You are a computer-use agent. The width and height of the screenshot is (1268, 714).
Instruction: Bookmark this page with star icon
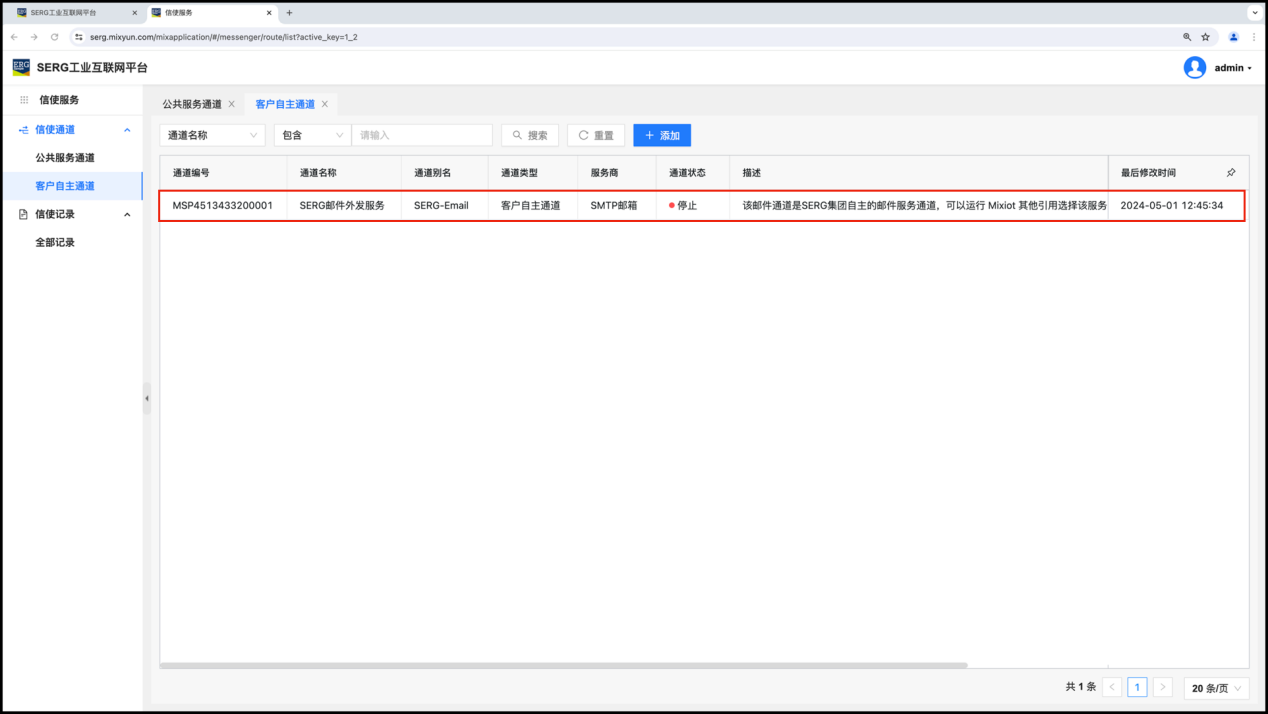(x=1205, y=37)
